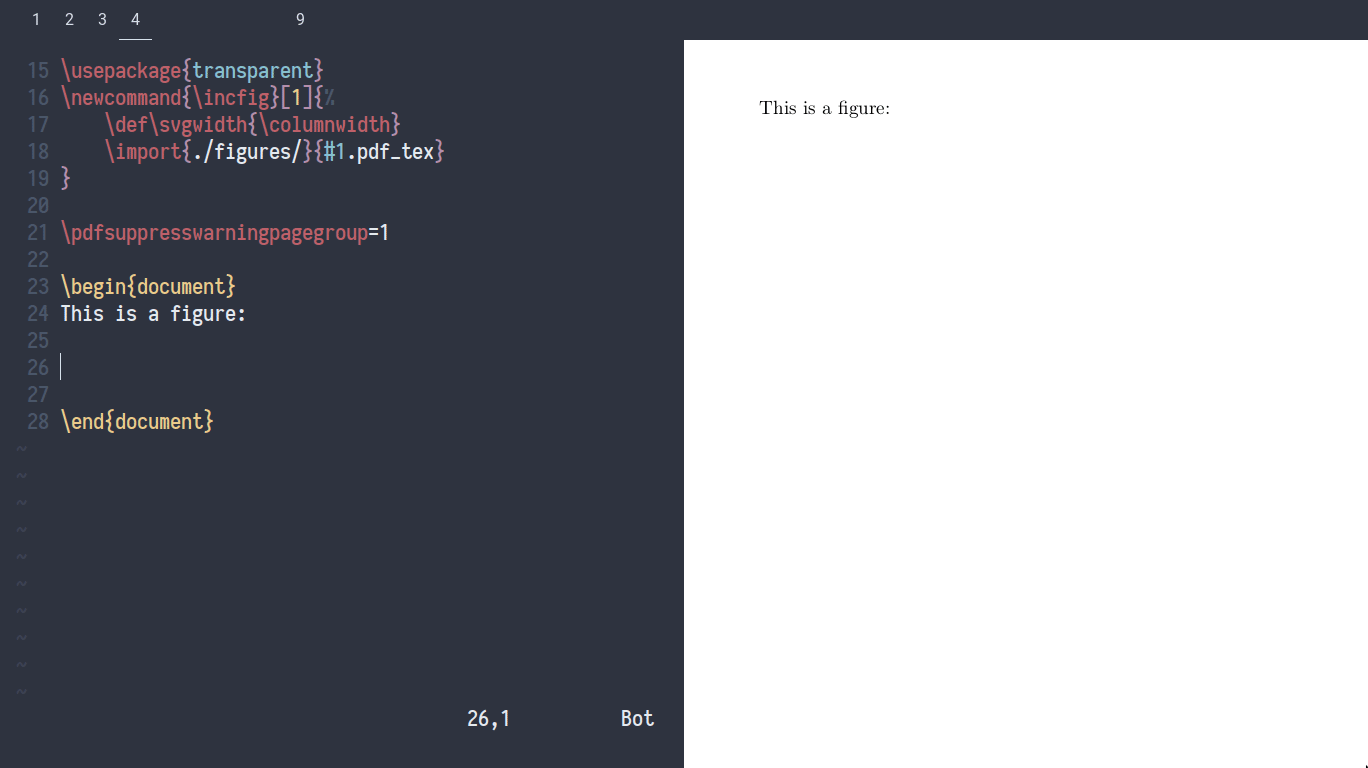Place cursor on \end{document}
This screenshot has height=768, width=1368.
pos(137,421)
